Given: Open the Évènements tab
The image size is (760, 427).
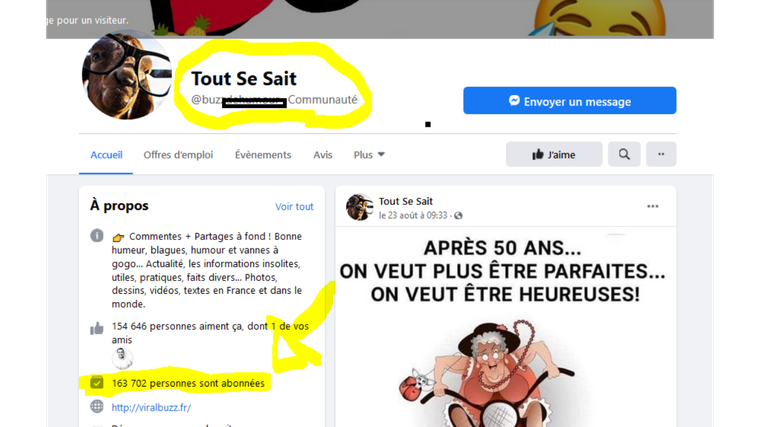Looking at the screenshot, I should [x=263, y=155].
